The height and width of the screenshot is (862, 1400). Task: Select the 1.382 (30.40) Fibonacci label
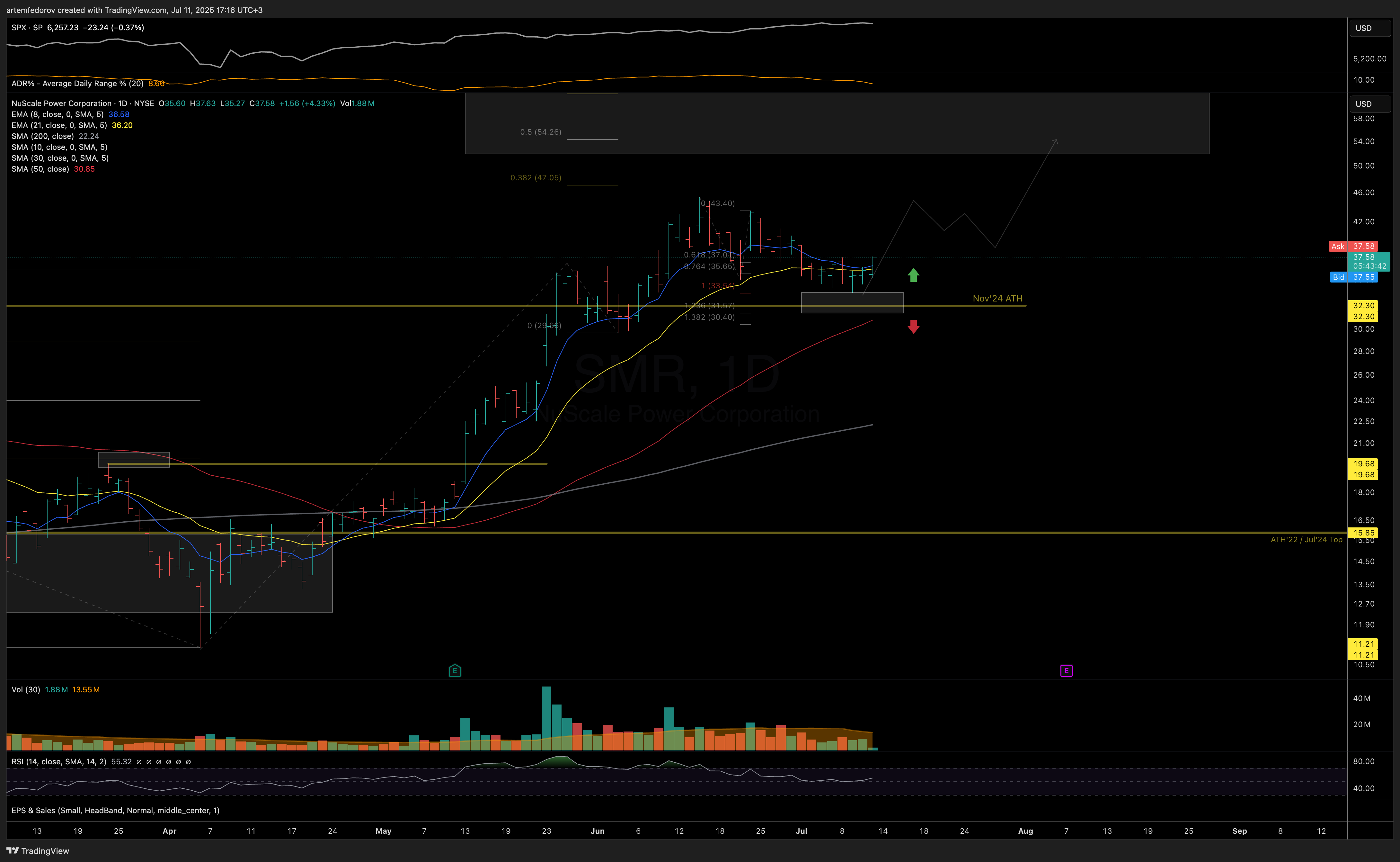(709, 317)
